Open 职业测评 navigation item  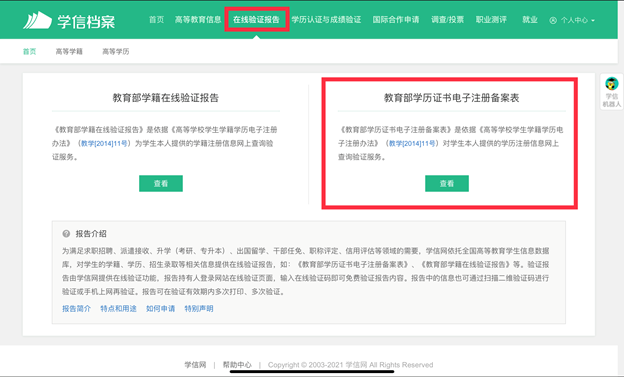click(491, 20)
